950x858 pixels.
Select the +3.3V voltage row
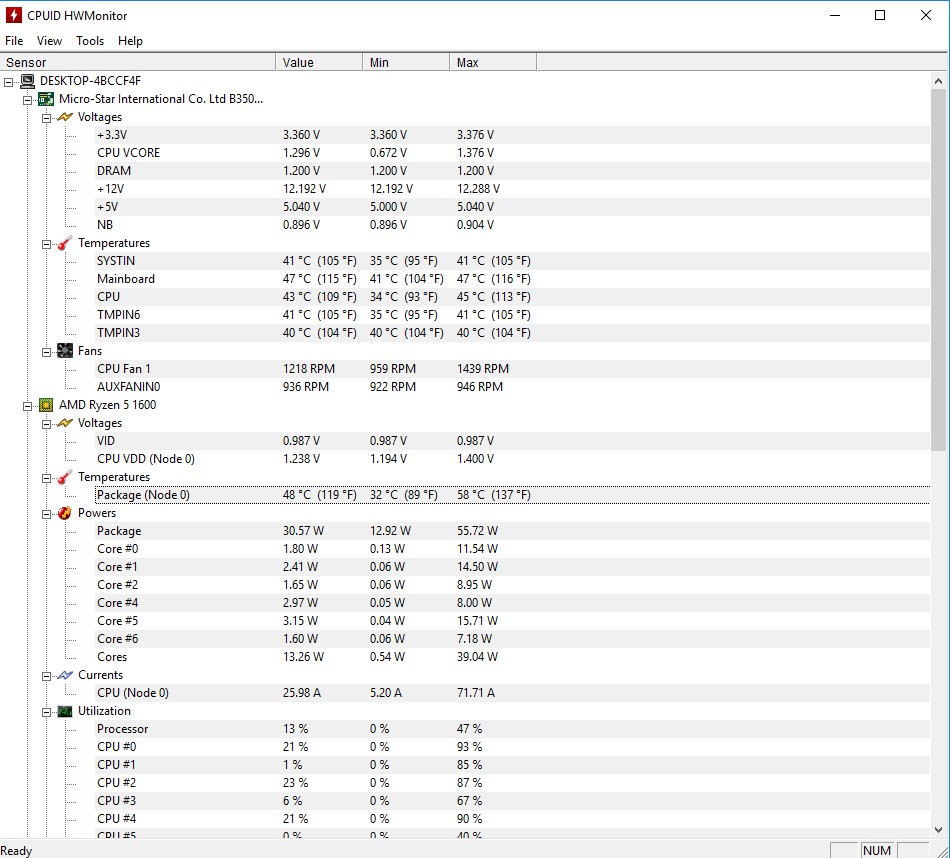point(512,135)
